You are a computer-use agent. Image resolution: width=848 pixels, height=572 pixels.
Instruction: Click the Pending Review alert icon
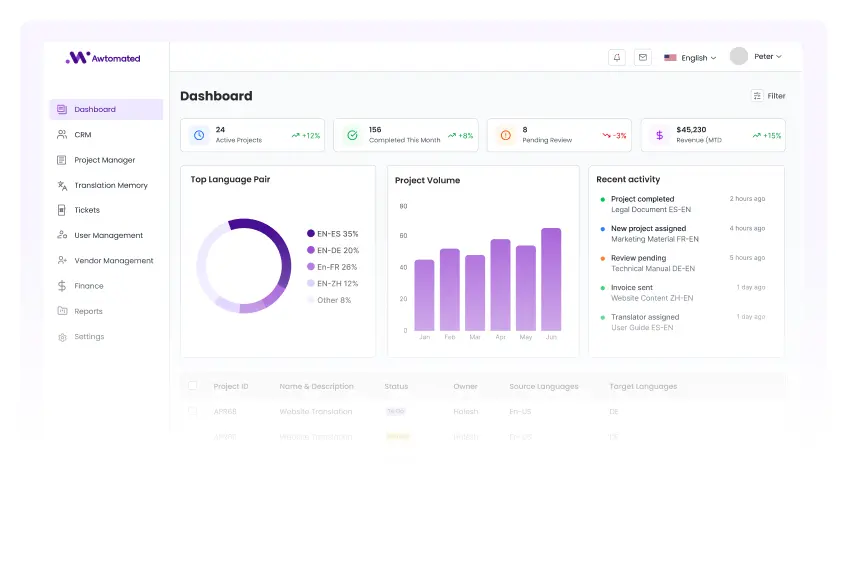(x=505, y=135)
